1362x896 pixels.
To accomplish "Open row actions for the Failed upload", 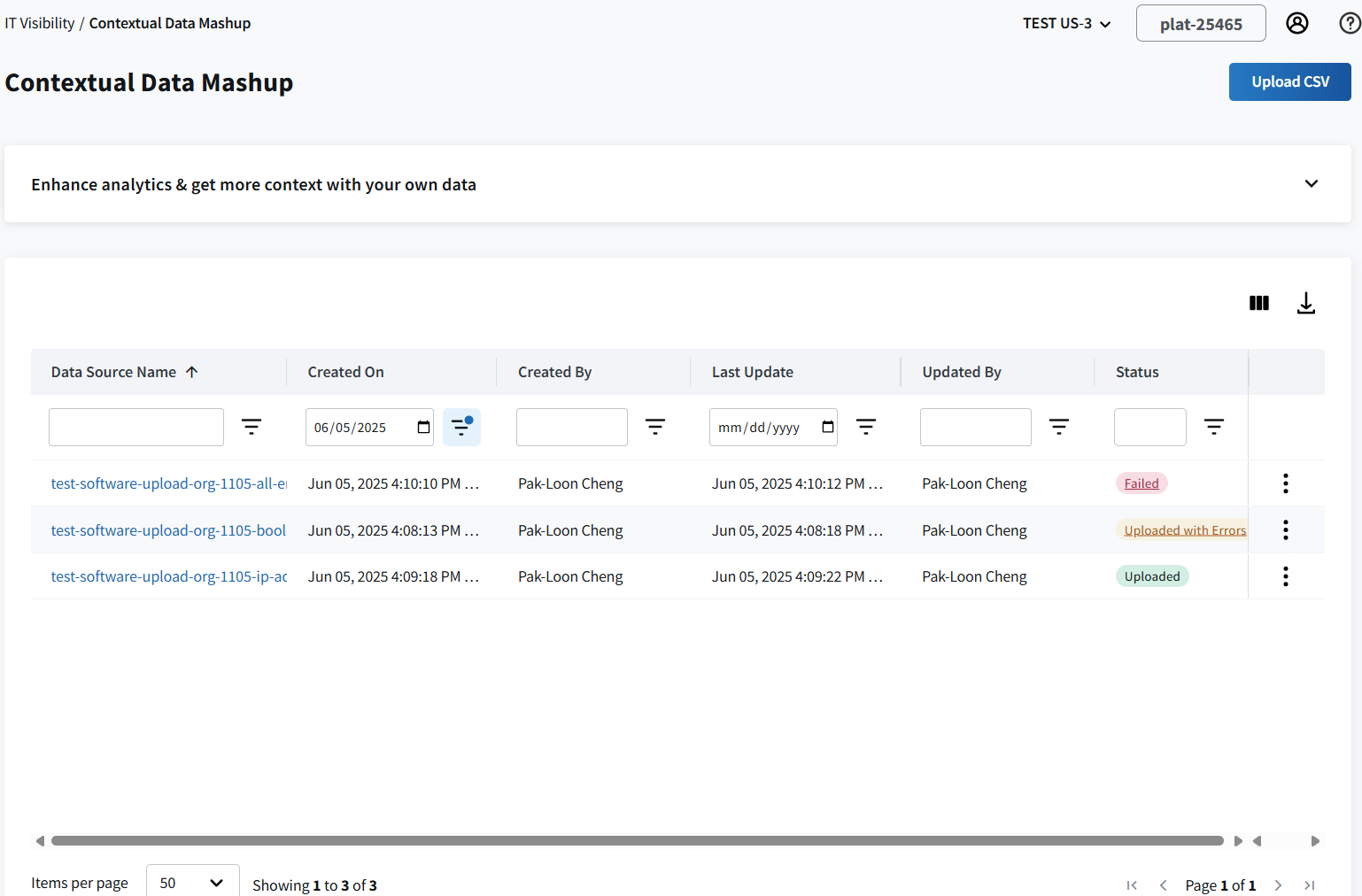I will (x=1285, y=483).
